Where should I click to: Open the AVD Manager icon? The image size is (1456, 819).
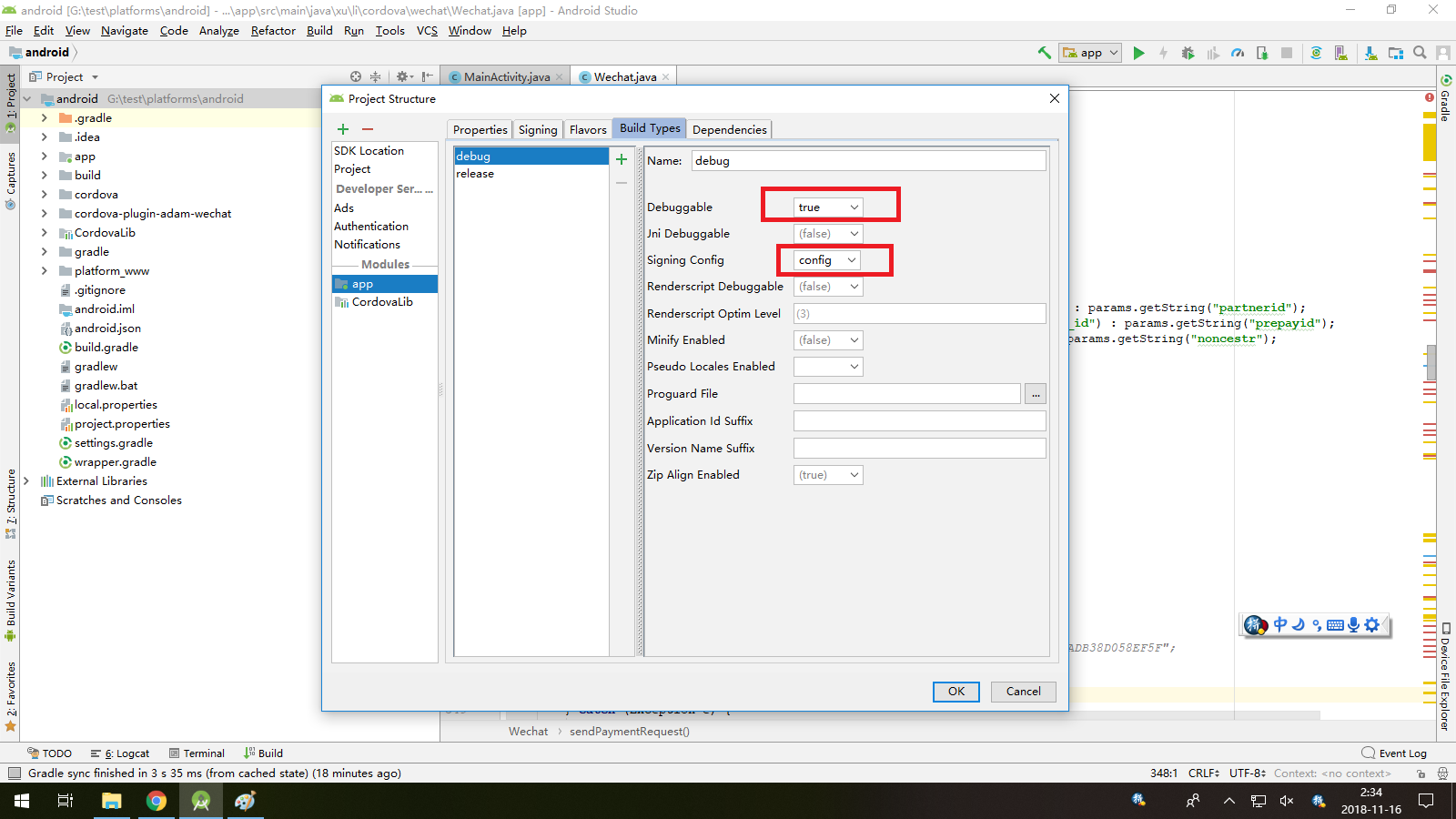(x=1340, y=53)
